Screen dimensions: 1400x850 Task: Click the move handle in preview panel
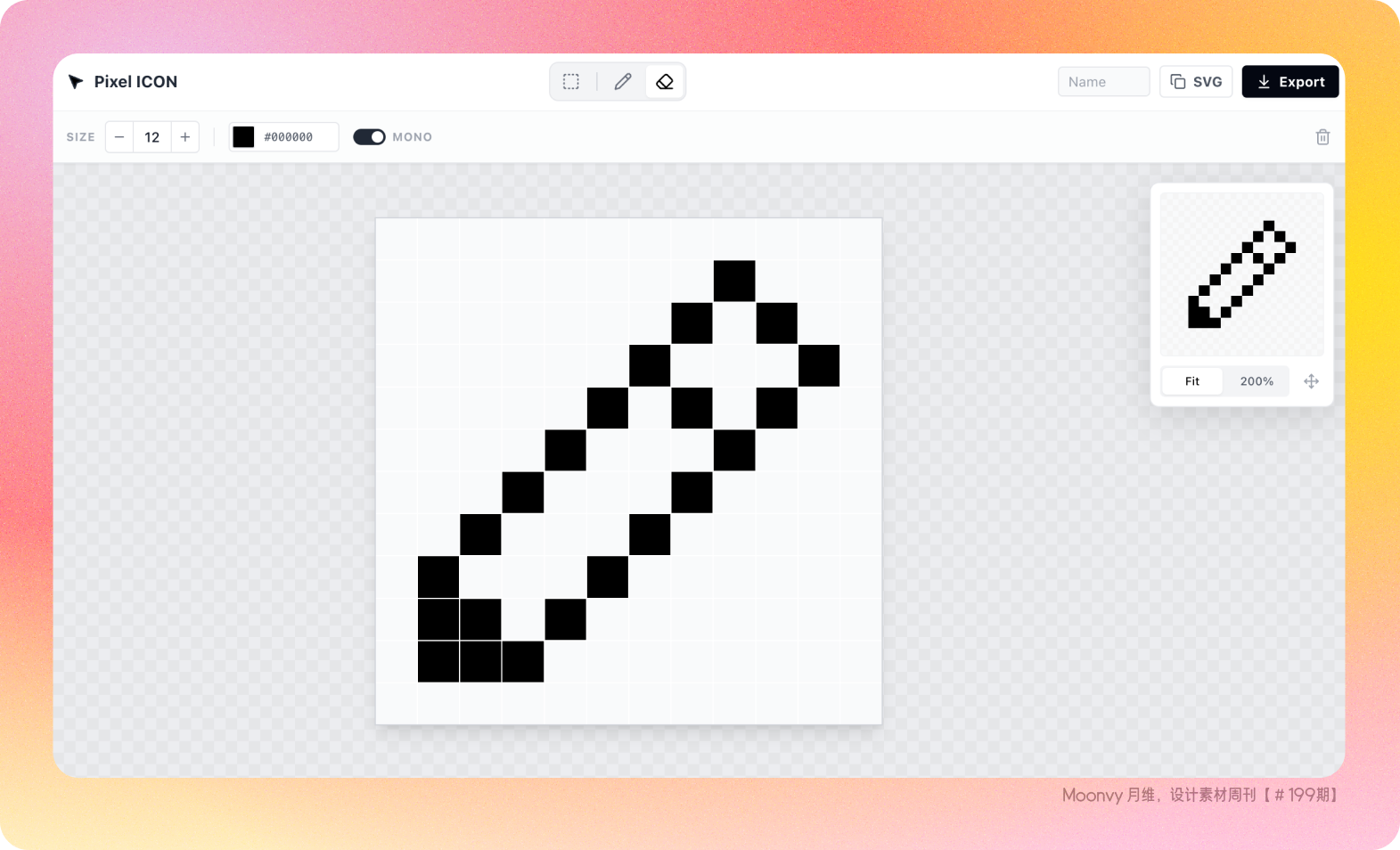pos(1311,381)
